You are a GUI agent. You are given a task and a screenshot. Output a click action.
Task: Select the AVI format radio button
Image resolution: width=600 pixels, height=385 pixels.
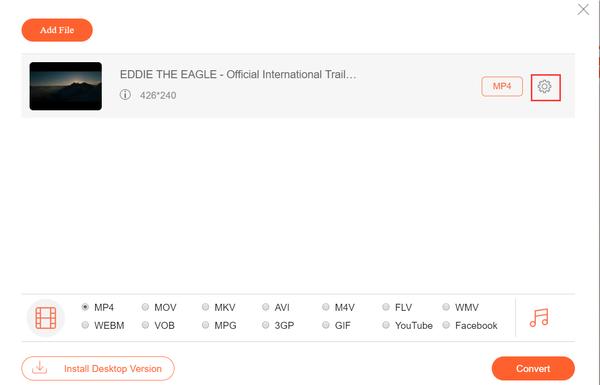[x=266, y=307]
